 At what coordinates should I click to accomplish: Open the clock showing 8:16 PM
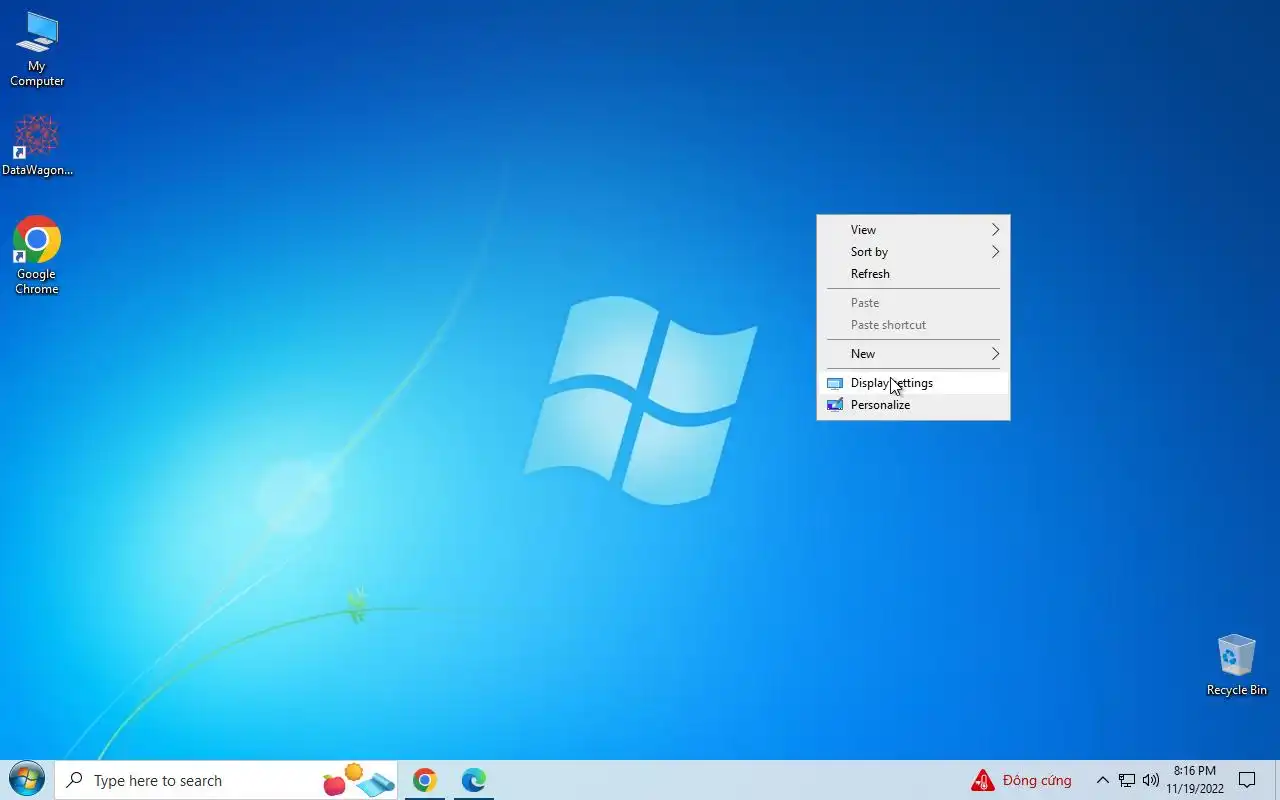point(1194,780)
